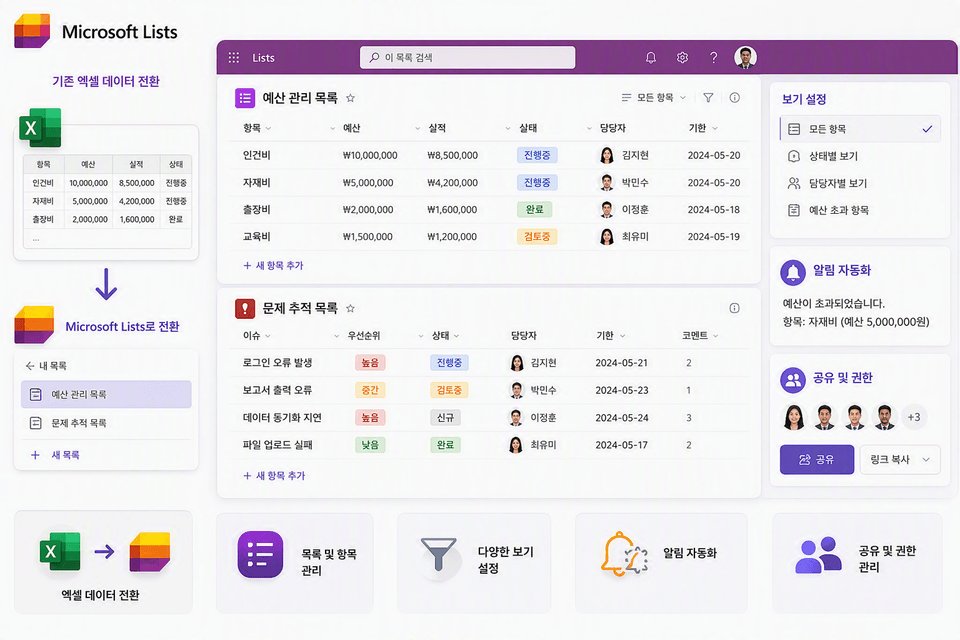Open settings gear in the header
Viewport: 960px width, 640px height.
[x=682, y=58]
